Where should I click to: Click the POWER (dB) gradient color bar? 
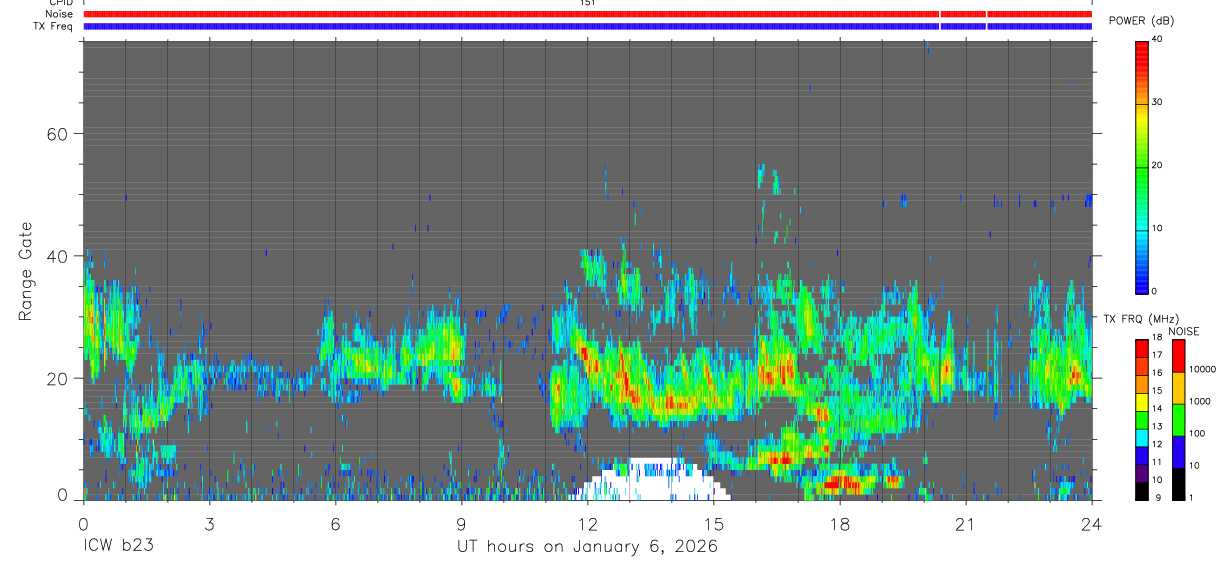(x=1142, y=167)
